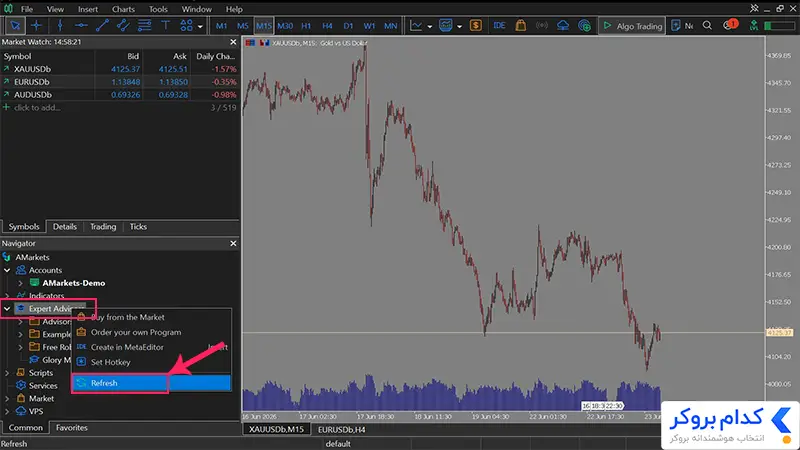Switch to the EURUSDb,H4 chart tab
The width and height of the screenshot is (800, 450).
tap(341, 430)
